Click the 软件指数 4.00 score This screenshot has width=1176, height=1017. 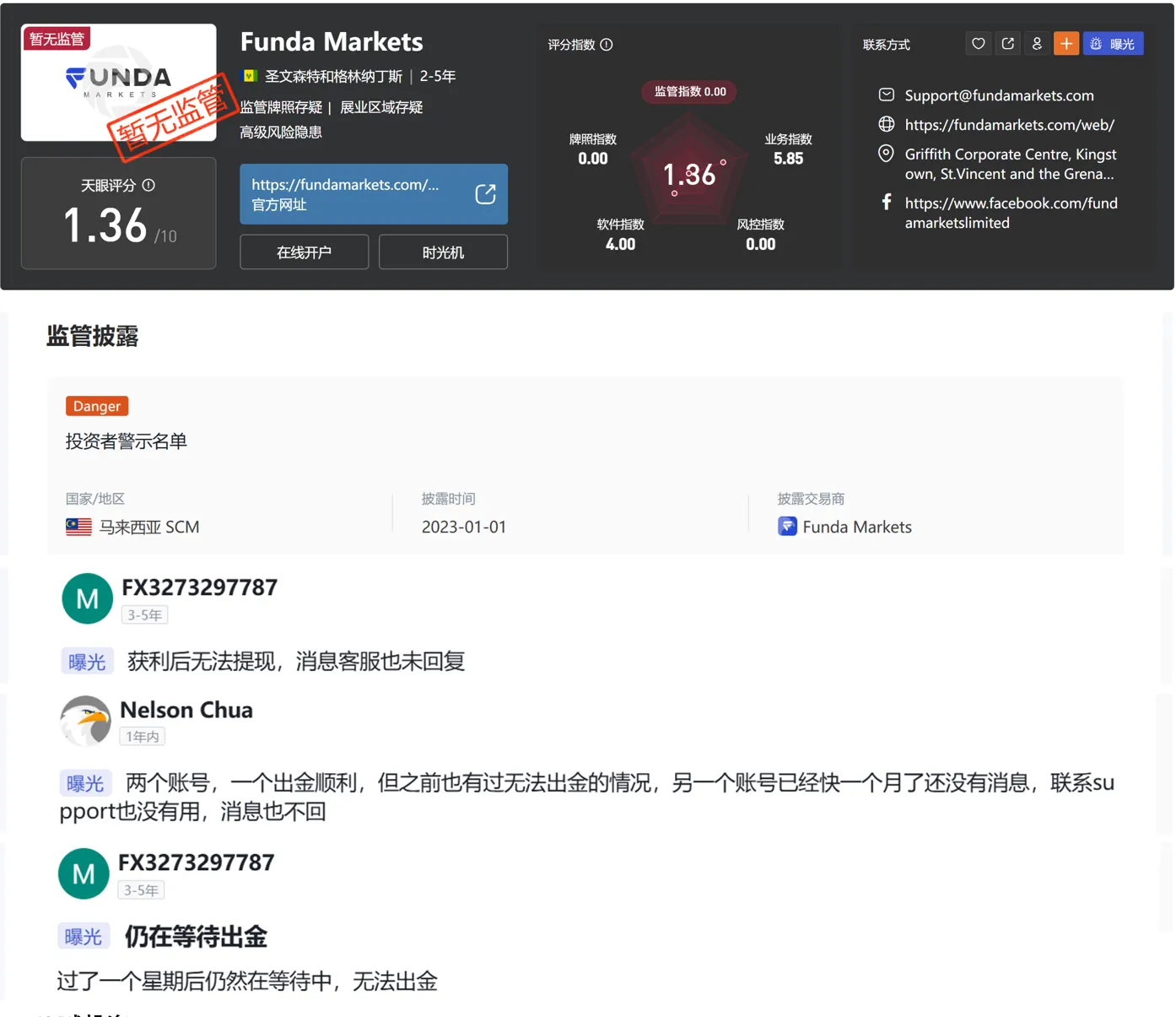[x=620, y=235]
